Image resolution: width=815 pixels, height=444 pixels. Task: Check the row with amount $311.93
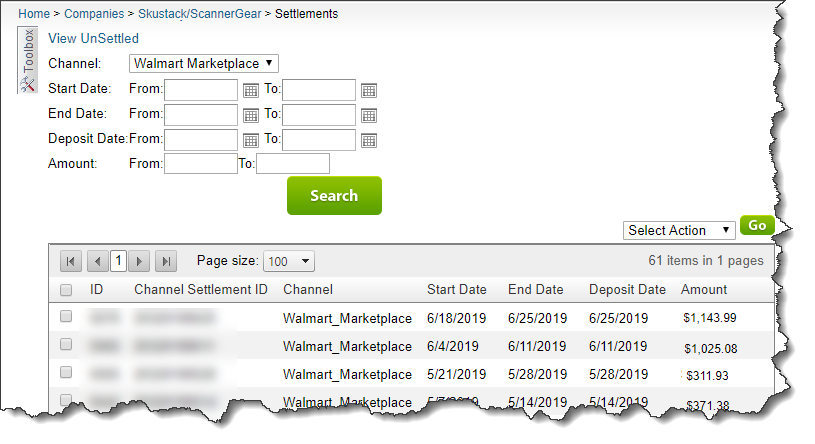point(66,372)
